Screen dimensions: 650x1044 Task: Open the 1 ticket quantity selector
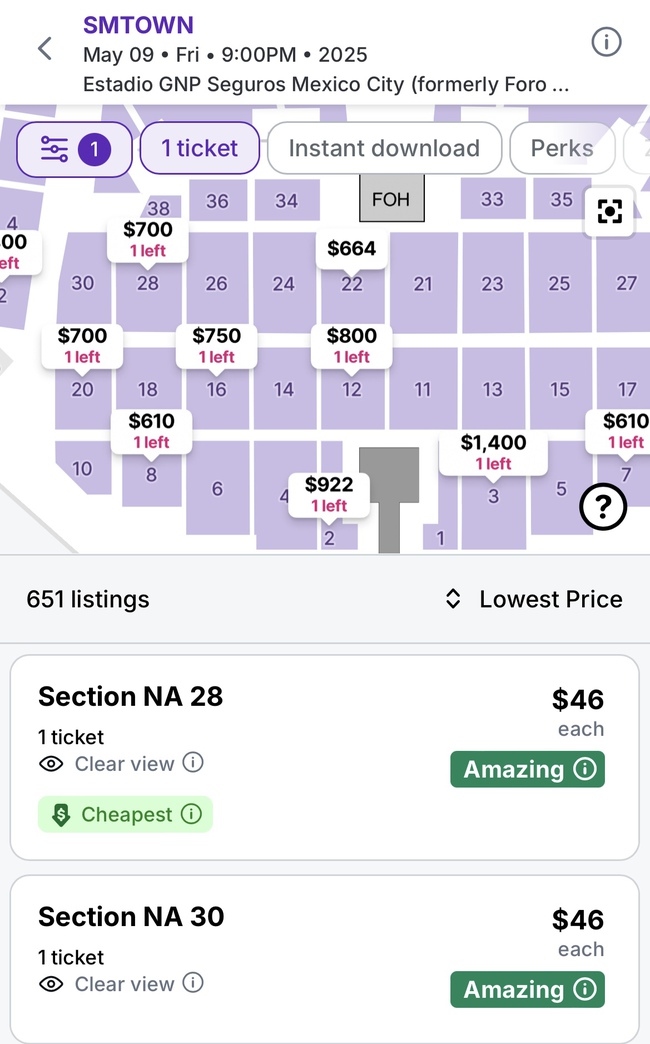click(200, 149)
